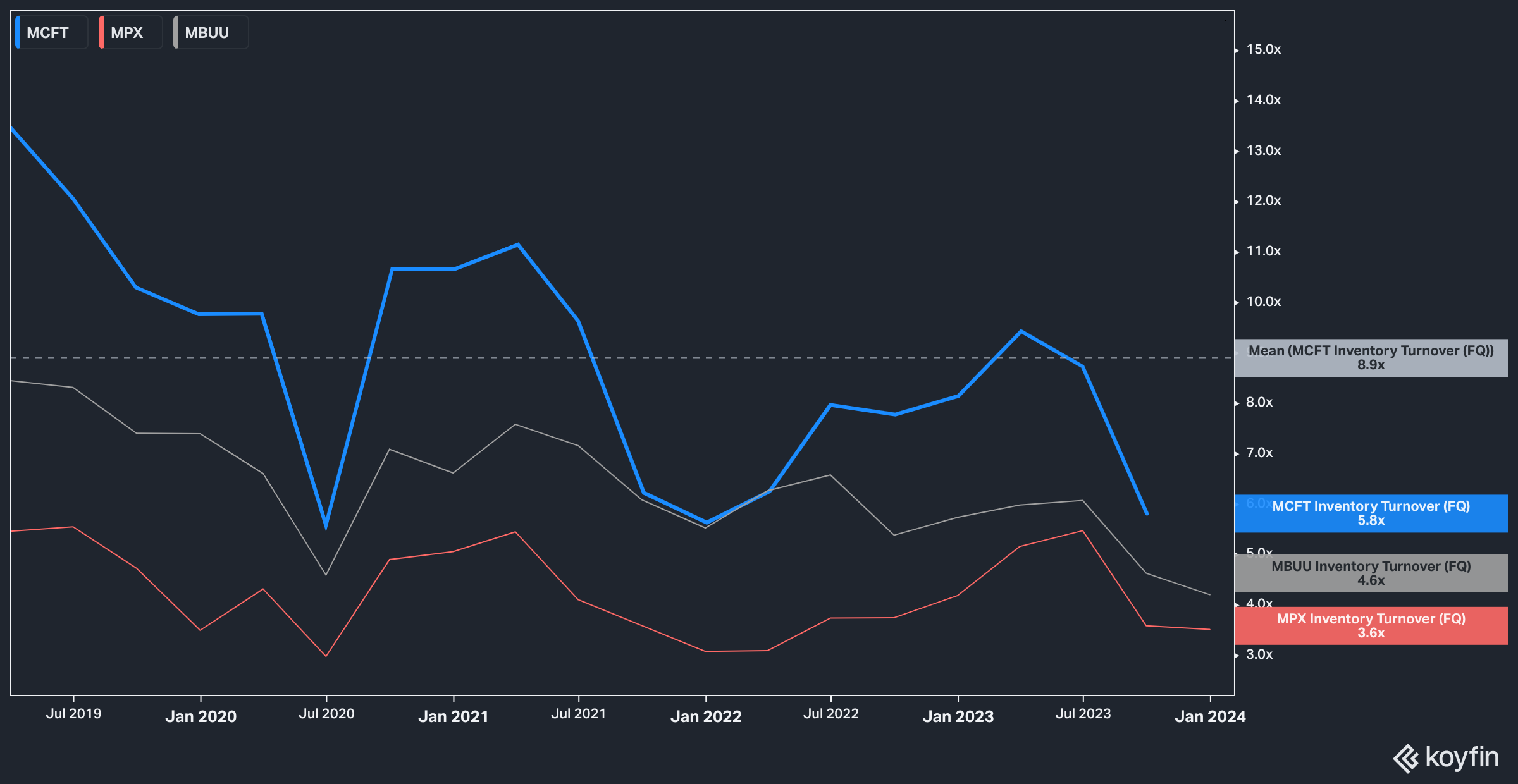Click the 15.0x y-axis tick

click(x=1263, y=49)
